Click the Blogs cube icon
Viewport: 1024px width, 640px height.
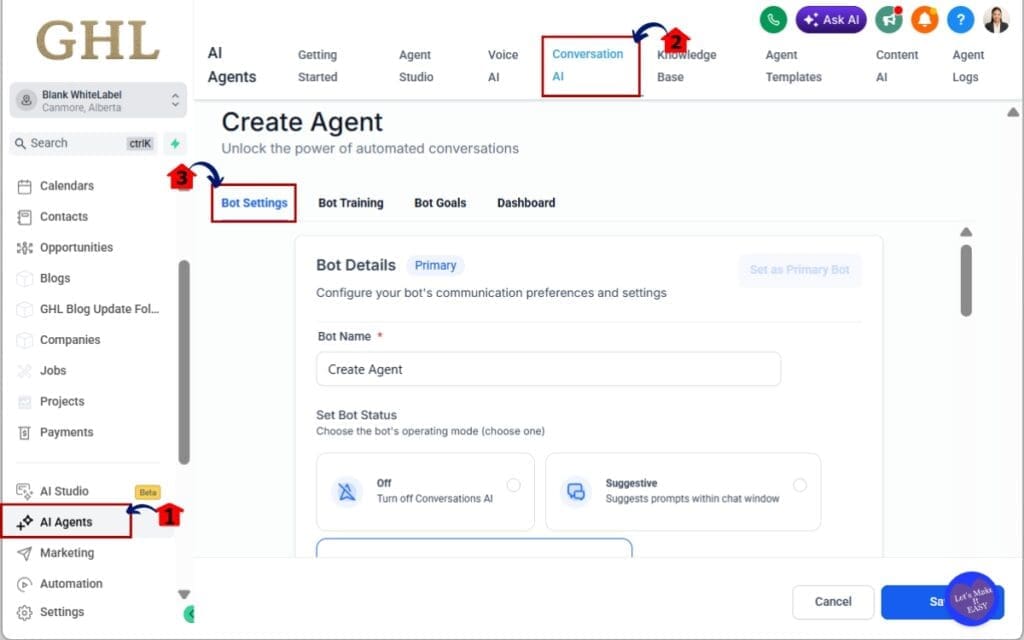pyautogui.click(x=24, y=278)
